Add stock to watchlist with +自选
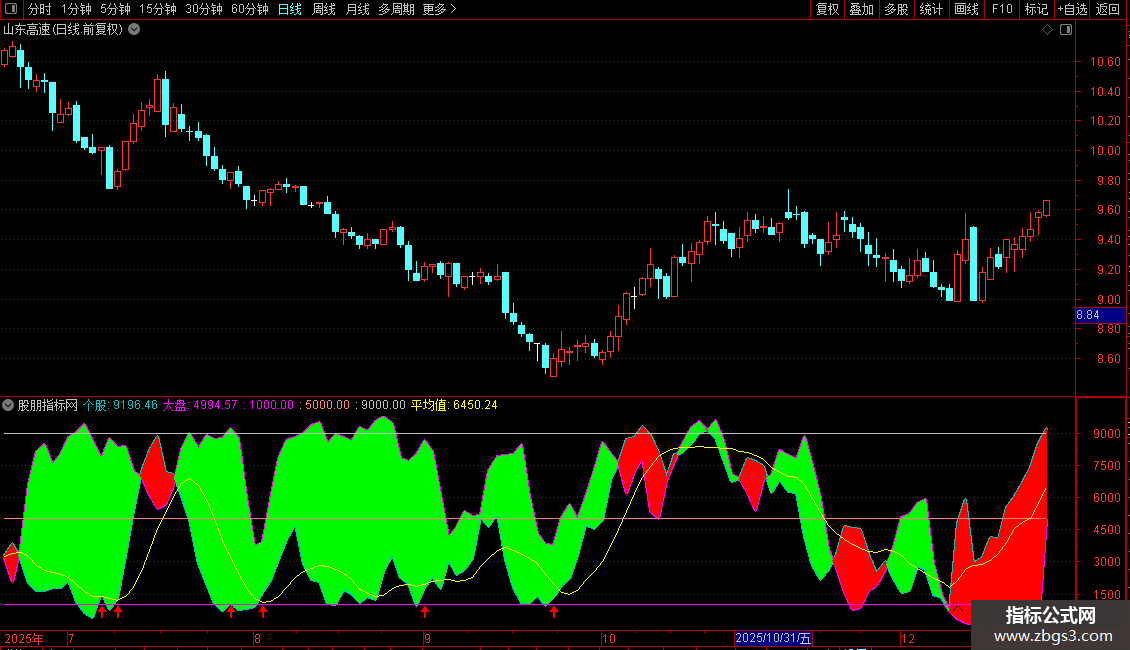Viewport: 1130px width, 650px height. pos(1072,9)
